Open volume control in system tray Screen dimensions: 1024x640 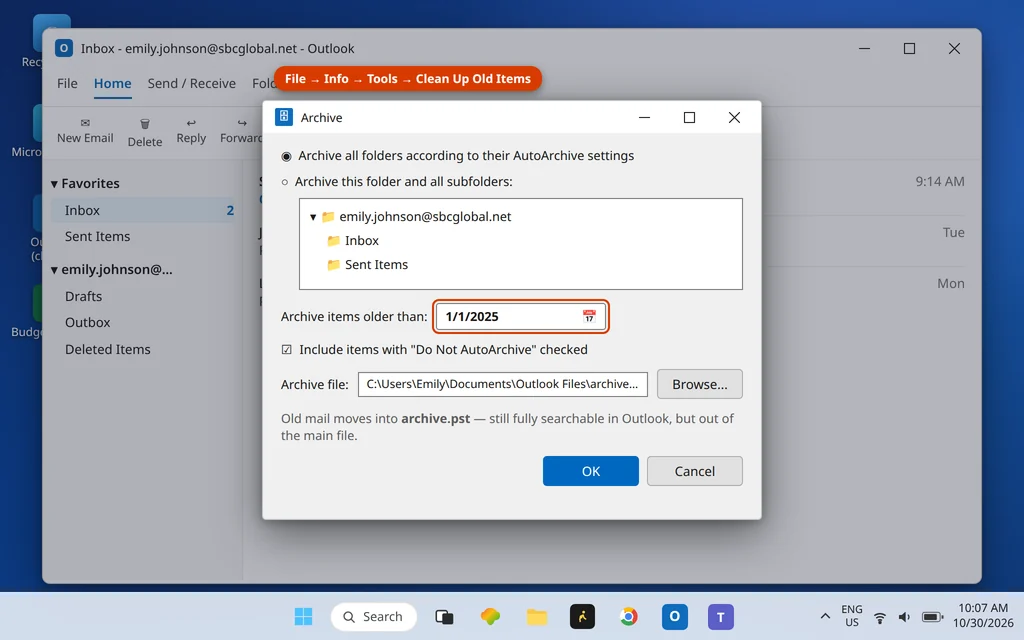click(x=904, y=617)
